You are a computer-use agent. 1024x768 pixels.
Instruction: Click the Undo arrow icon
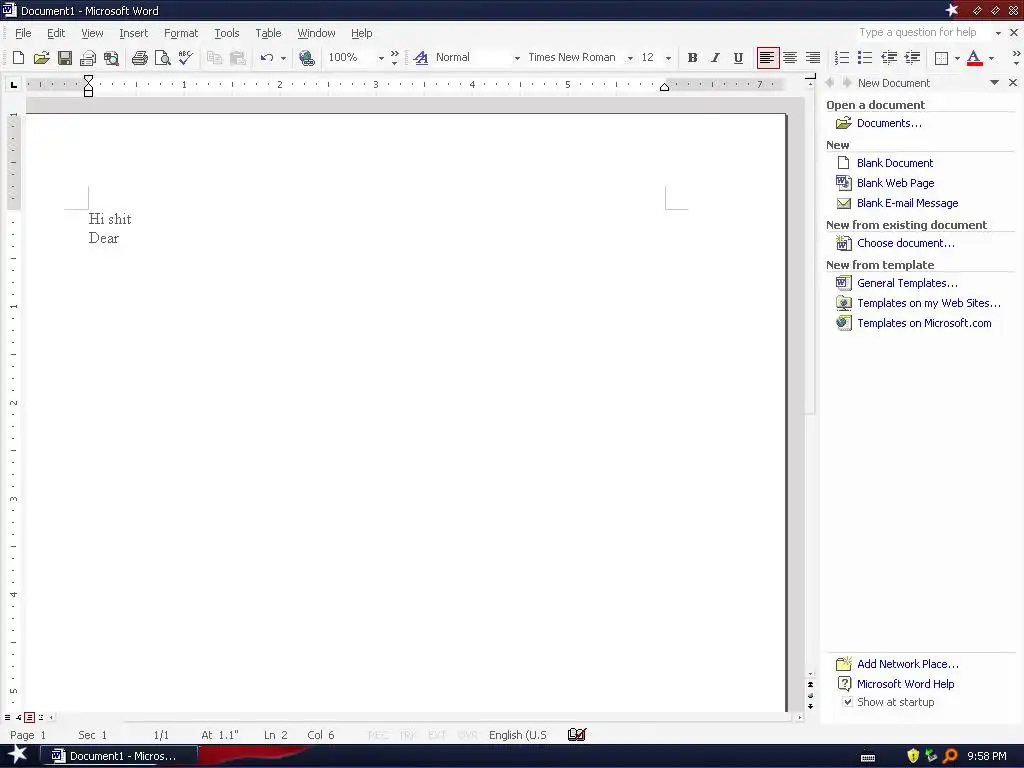click(x=266, y=57)
